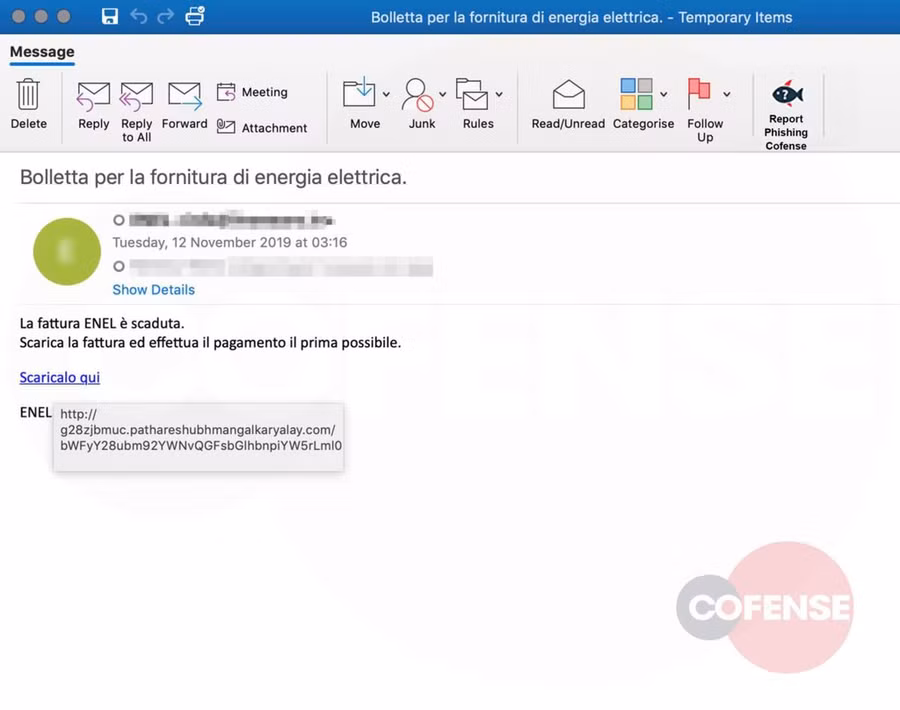The image size is (900, 710).
Task: Open the Move dropdown arrow
Action: [386, 95]
